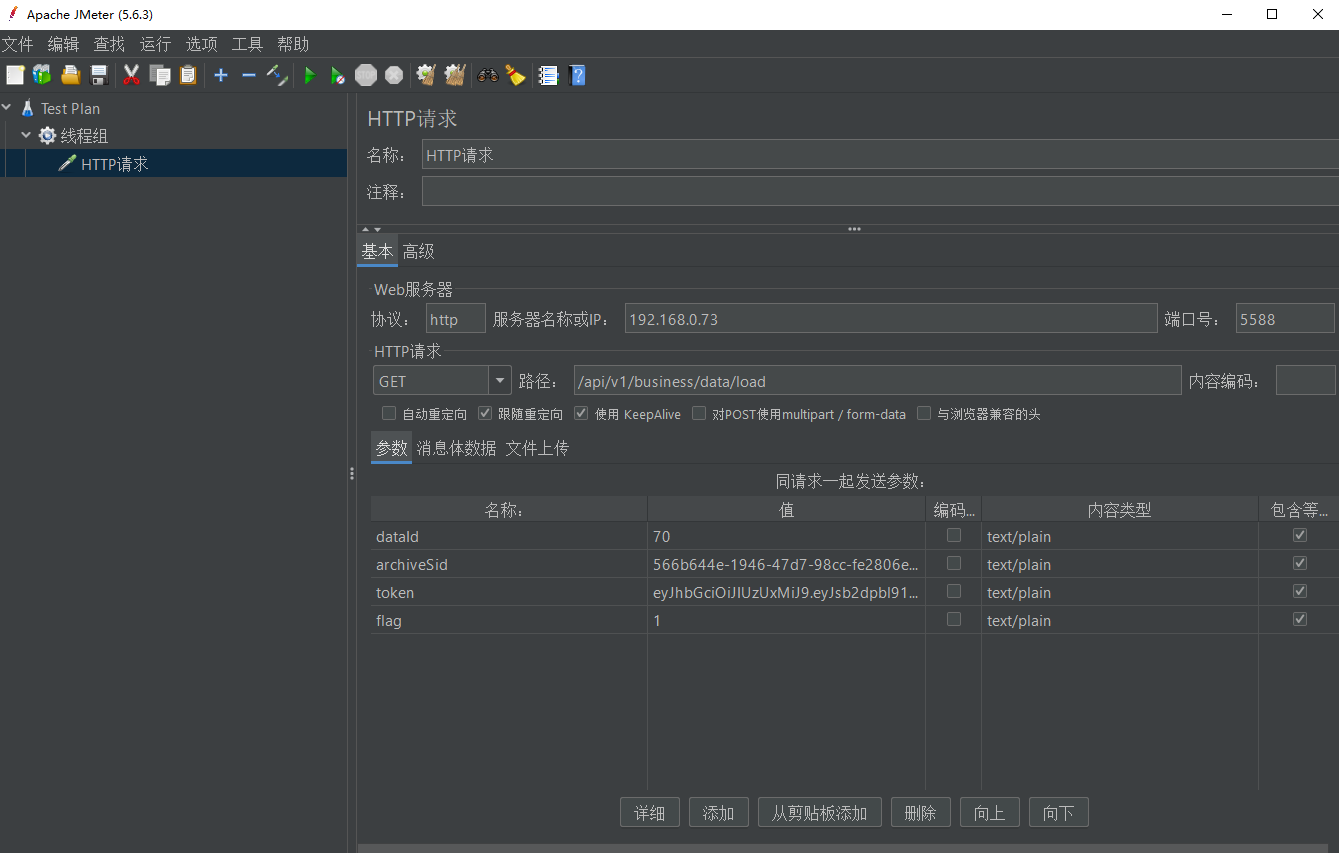Switch to the 基本 tab
Screen dimensions: 1339x853
click(x=377, y=252)
